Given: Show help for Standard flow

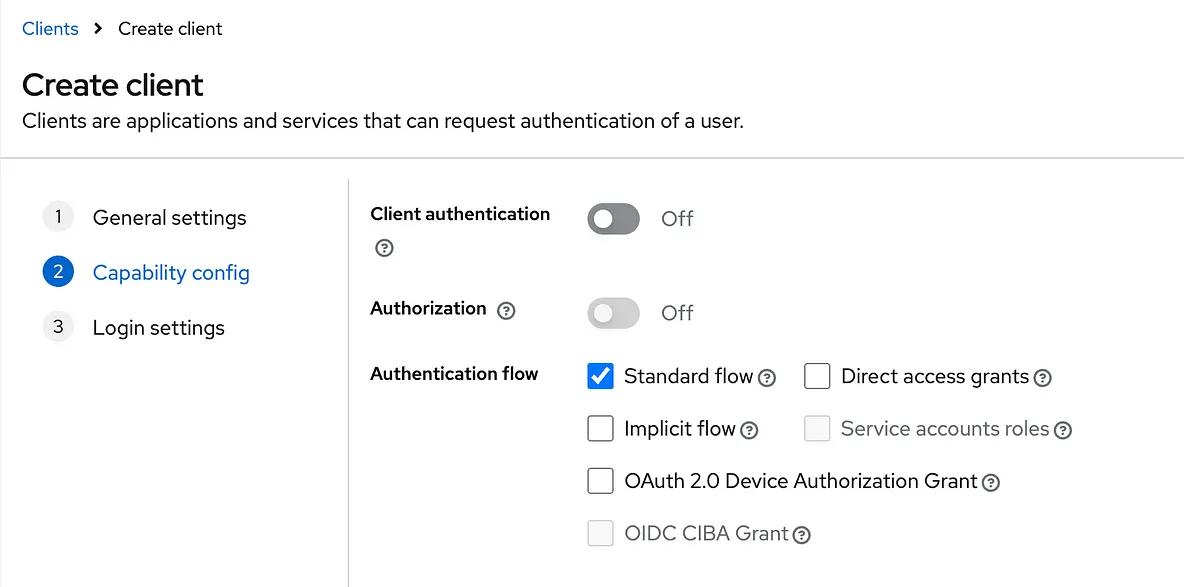Looking at the screenshot, I should 767,378.
